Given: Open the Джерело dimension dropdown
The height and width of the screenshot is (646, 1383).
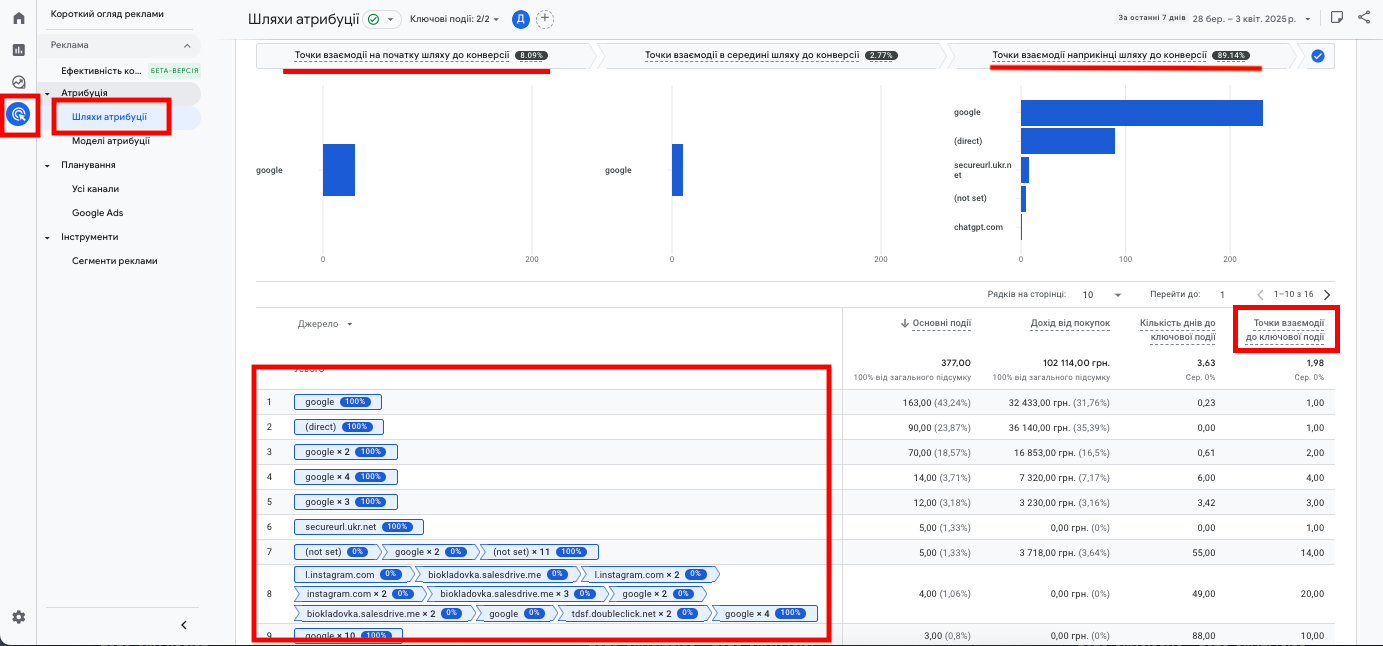Looking at the screenshot, I should (x=325, y=324).
